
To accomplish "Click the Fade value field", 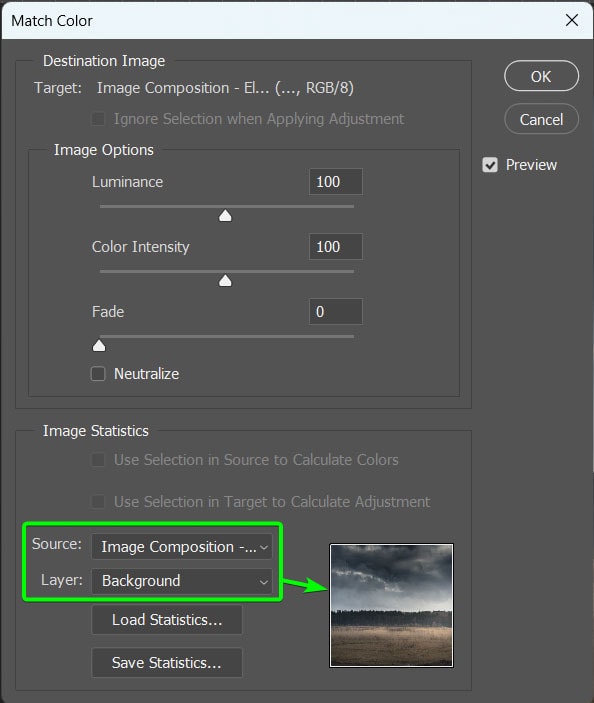I will pyautogui.click(x=336, y=312).
